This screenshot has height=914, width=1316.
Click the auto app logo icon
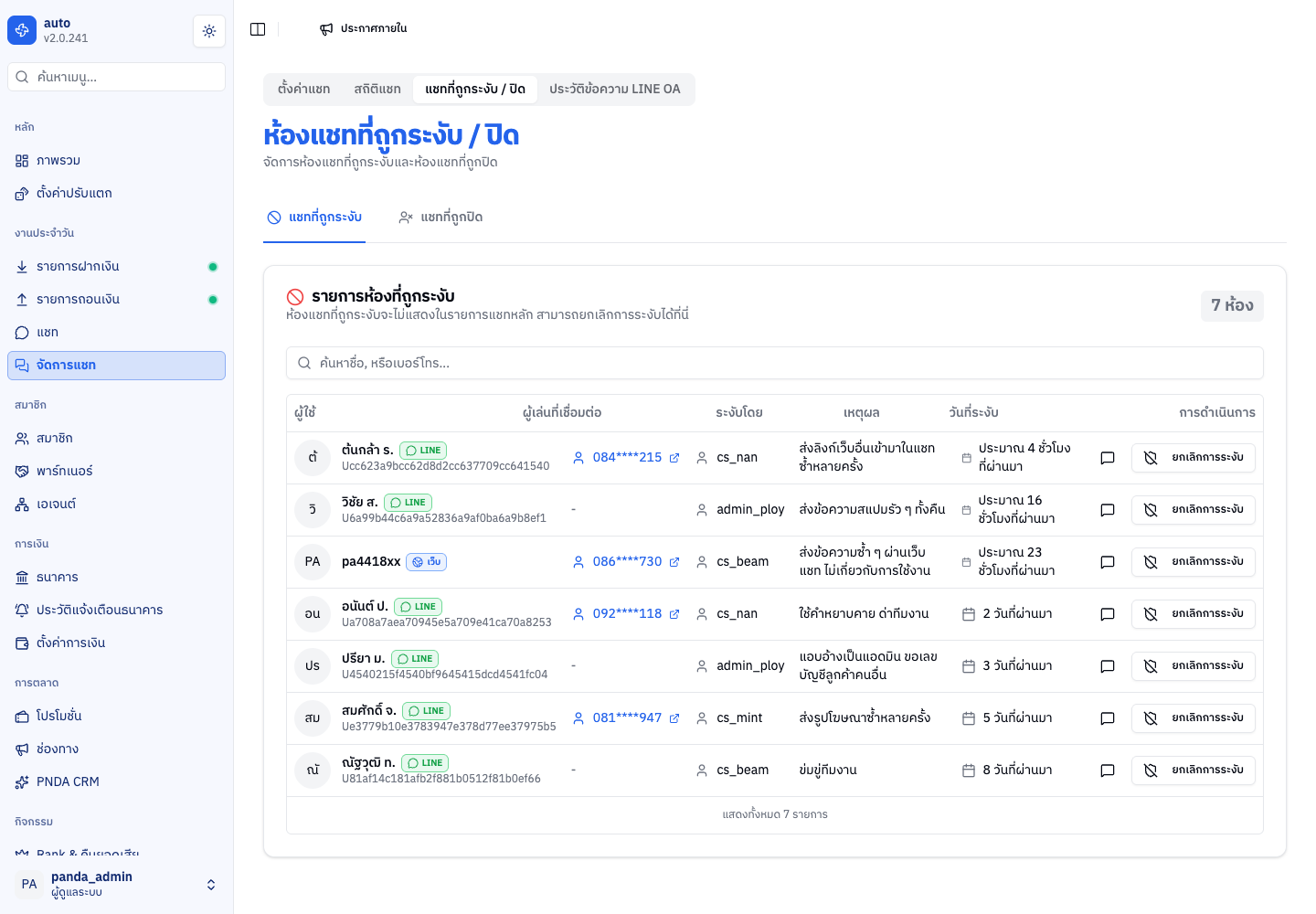point(22,30)
